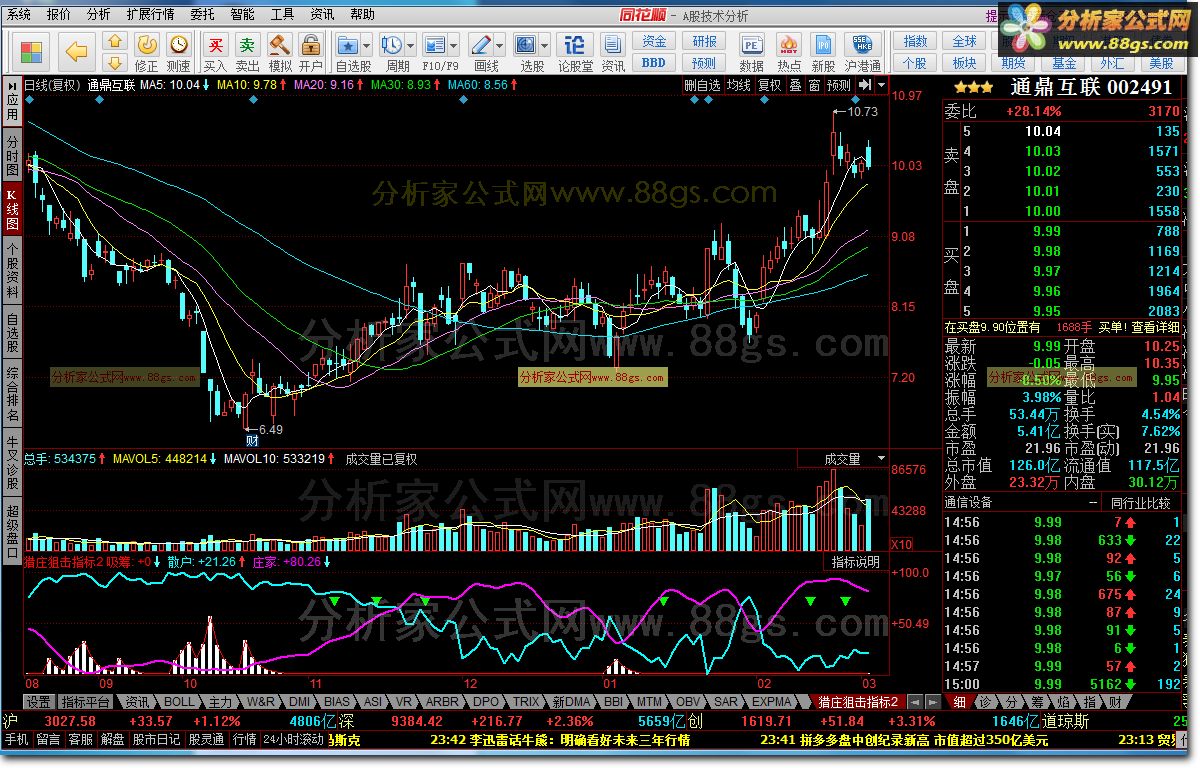Select the MACD-area BOLL indicator tab
The width and height of the screenshot is (1200, 768).
click(x=180, y=702)
